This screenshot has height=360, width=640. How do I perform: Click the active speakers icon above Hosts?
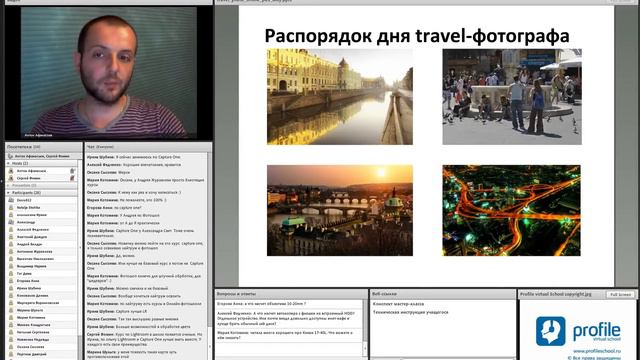click(10, 156)
